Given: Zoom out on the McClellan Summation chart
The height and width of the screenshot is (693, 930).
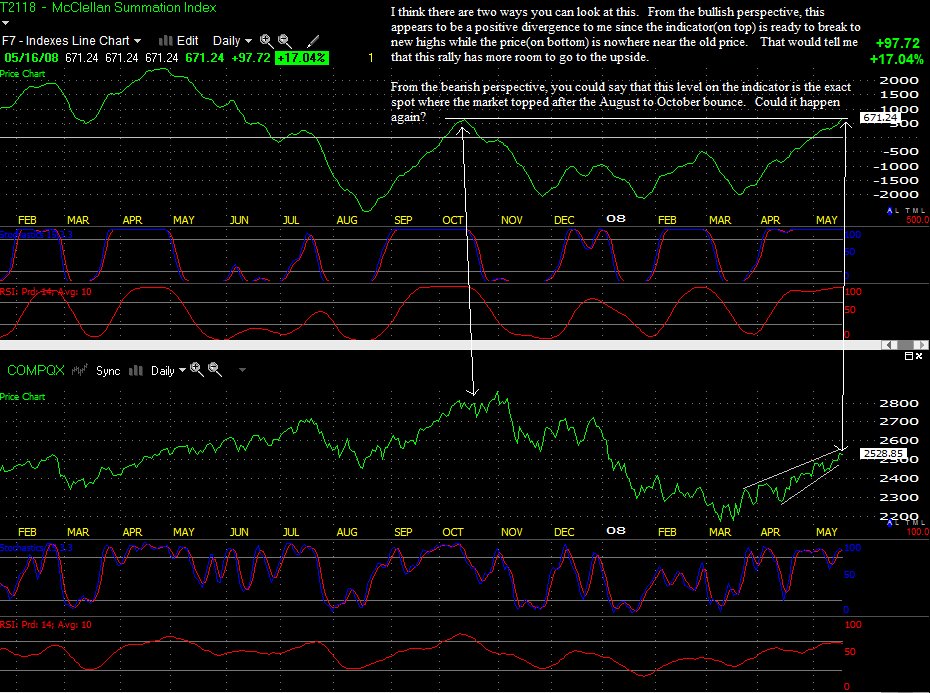Looking at the screenshot, I should pos(285,41).
